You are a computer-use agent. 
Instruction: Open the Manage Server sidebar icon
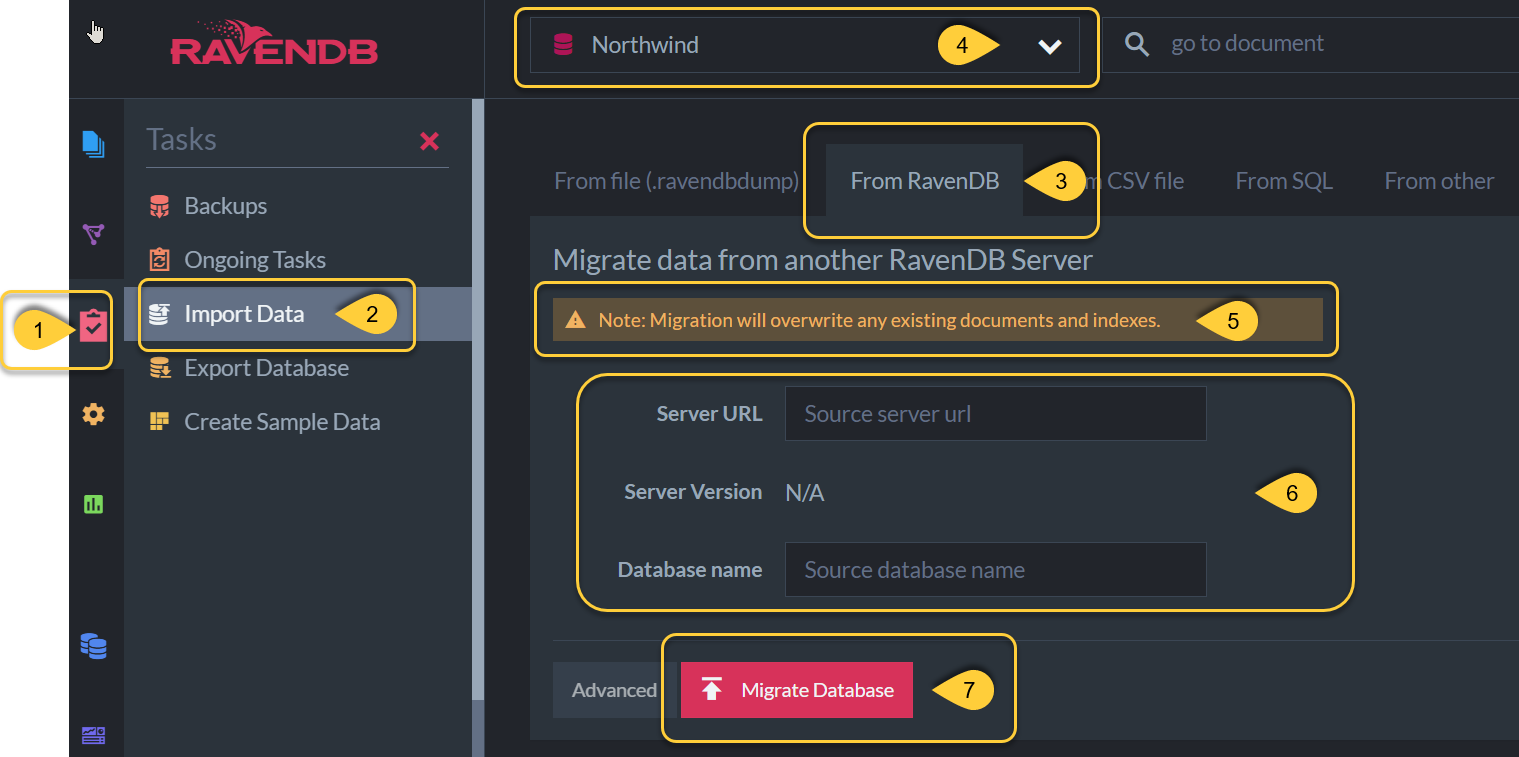click(x=93, y=736)
